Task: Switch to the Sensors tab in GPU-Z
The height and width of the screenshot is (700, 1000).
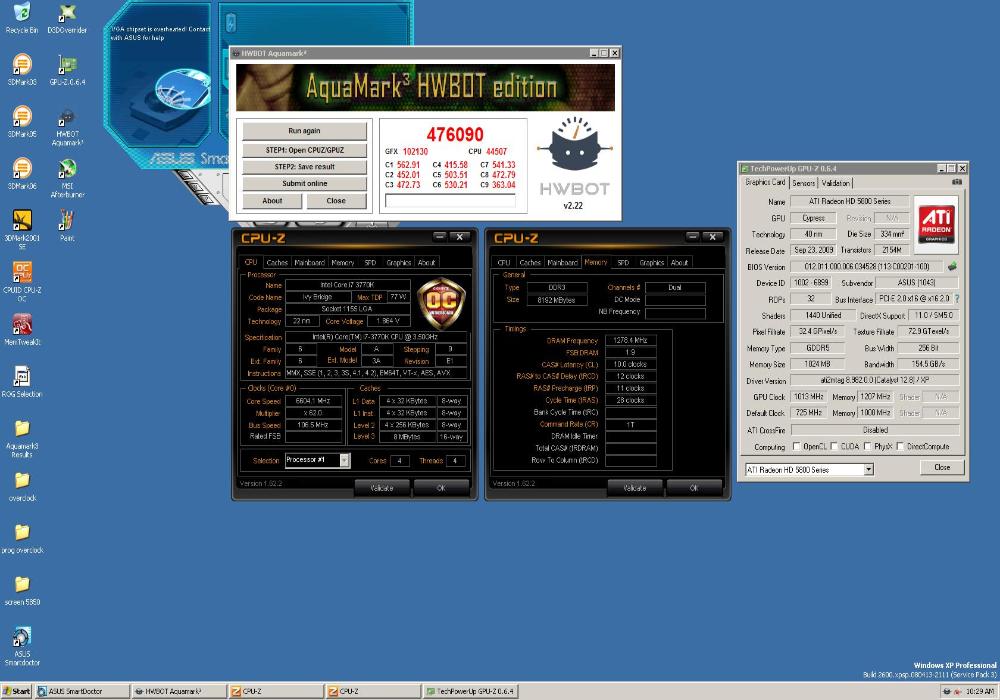Action: [804, 183]
